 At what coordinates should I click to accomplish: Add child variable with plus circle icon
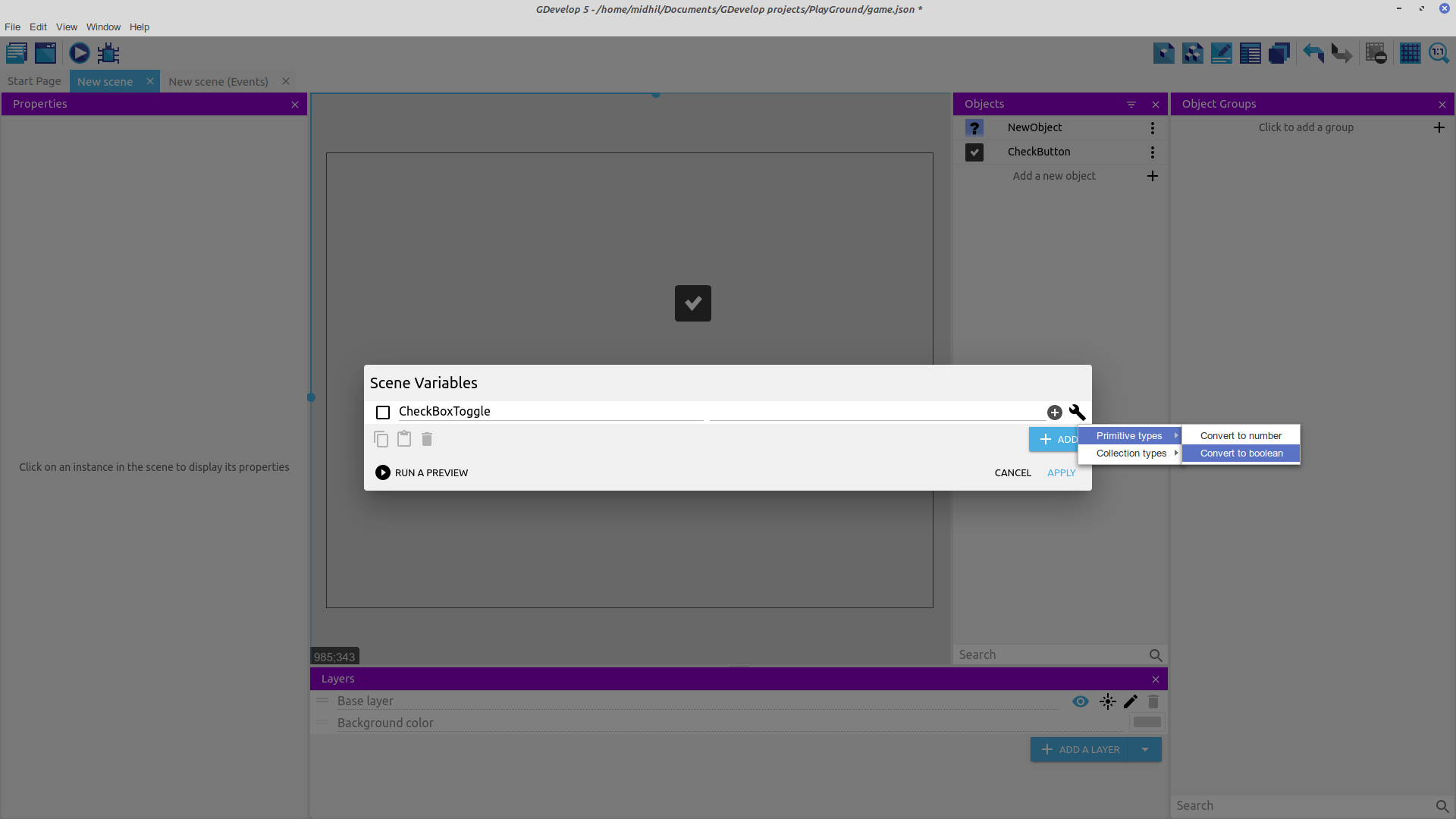pyautogui.click(x=1054, y=413)
